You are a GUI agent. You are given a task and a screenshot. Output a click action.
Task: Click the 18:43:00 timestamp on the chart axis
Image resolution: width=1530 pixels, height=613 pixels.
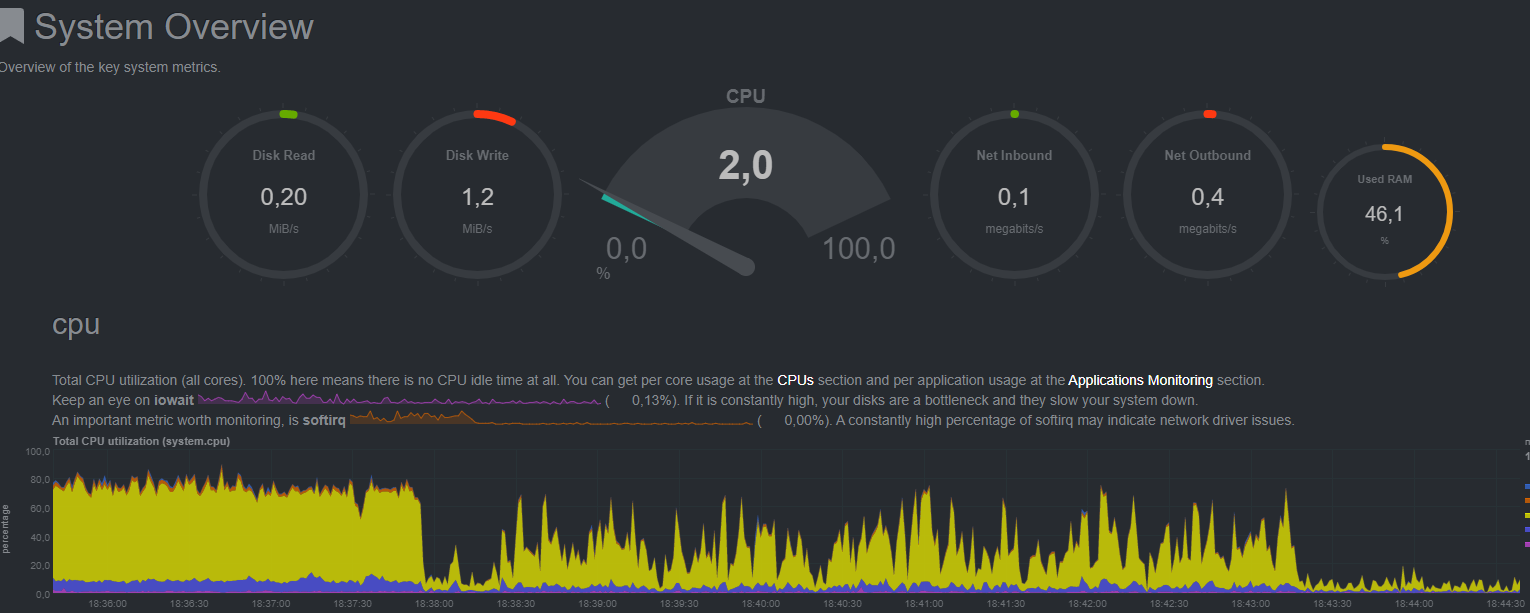[1250, 604]
